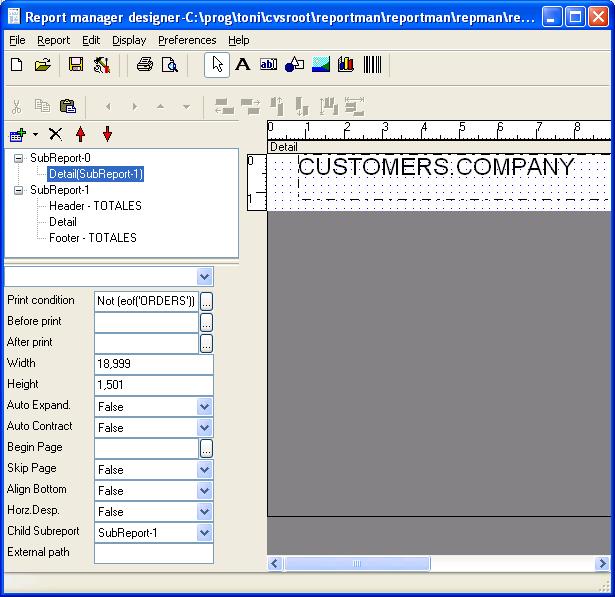
Task: Open Print preview magnifier icon
Action: [170, 65]
